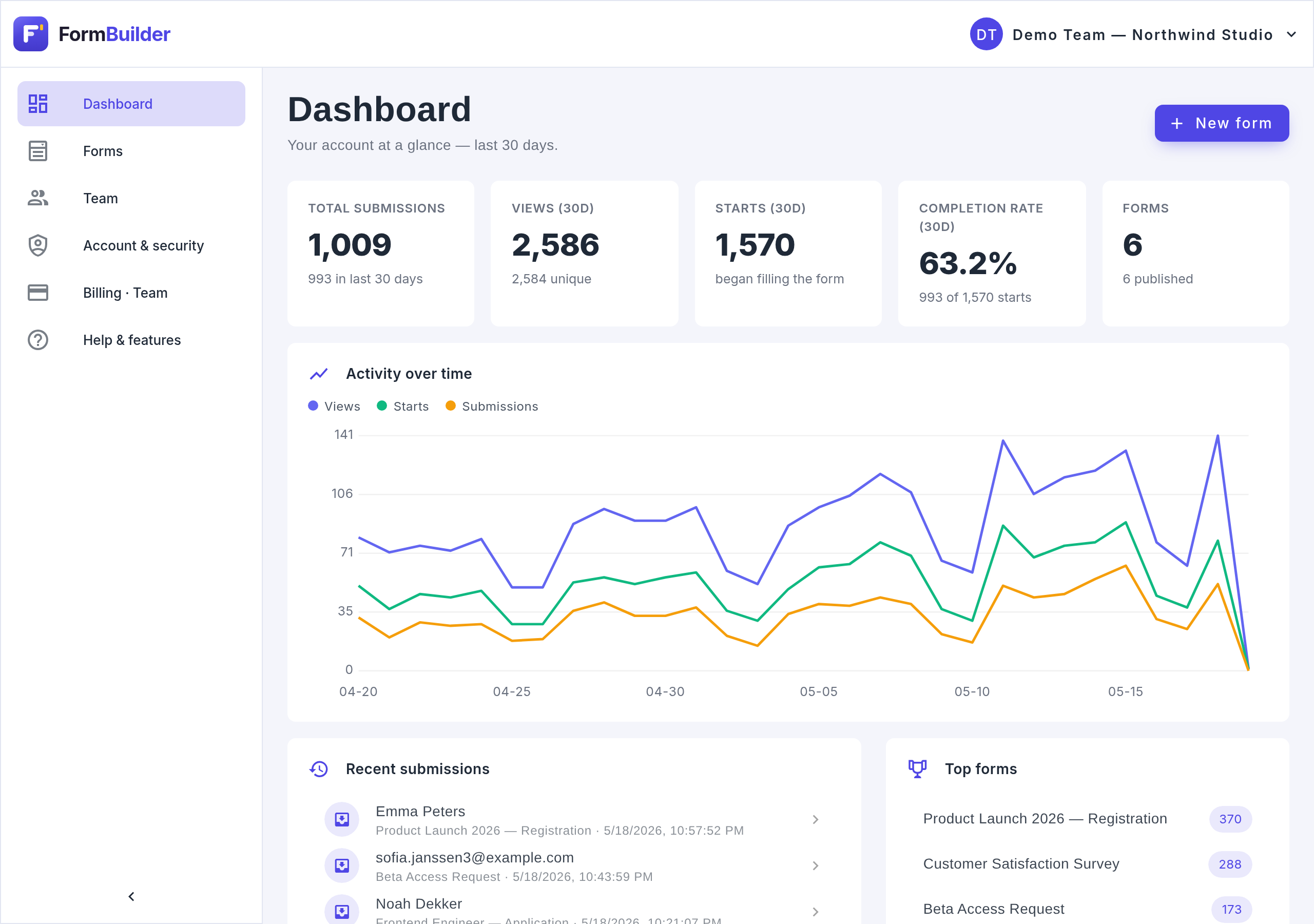Open Billing · Team in the sidebar

(131, 293)
